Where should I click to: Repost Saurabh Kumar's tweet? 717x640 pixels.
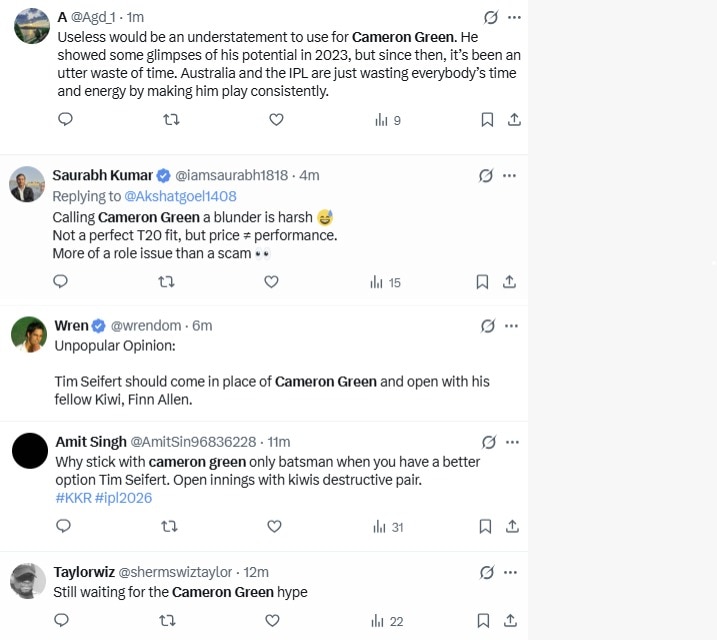[167, 282]
